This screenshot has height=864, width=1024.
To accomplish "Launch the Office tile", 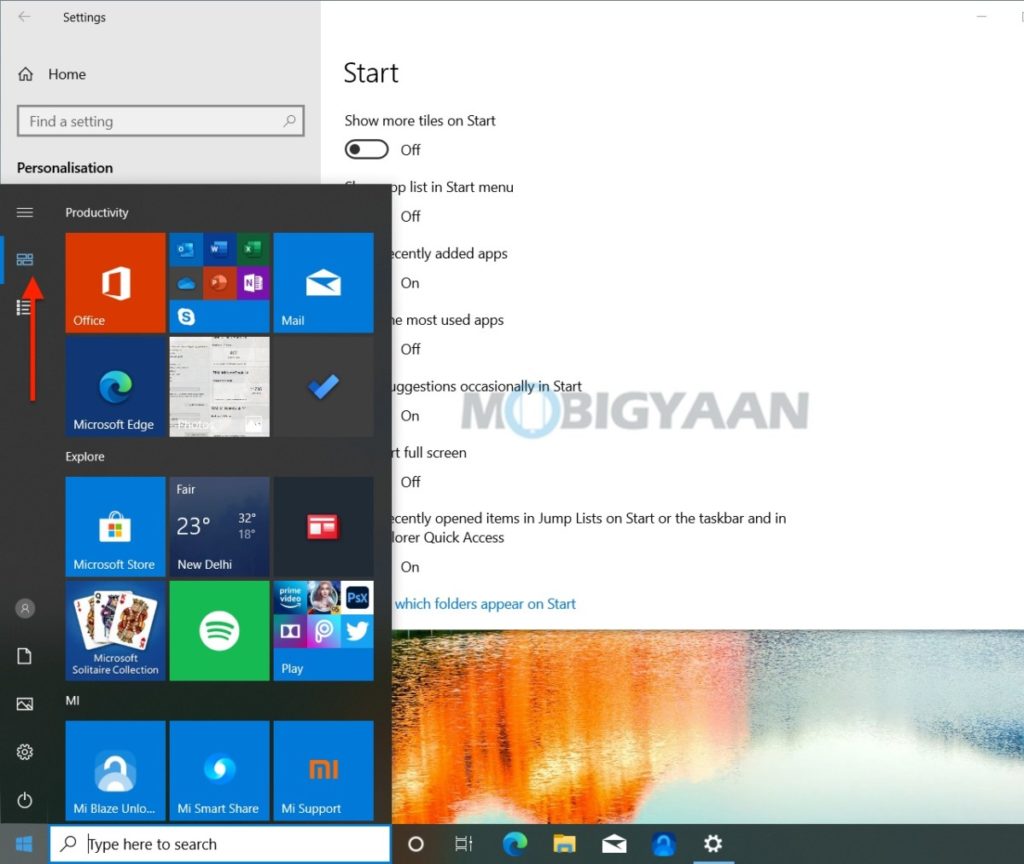I will [115, 282].
